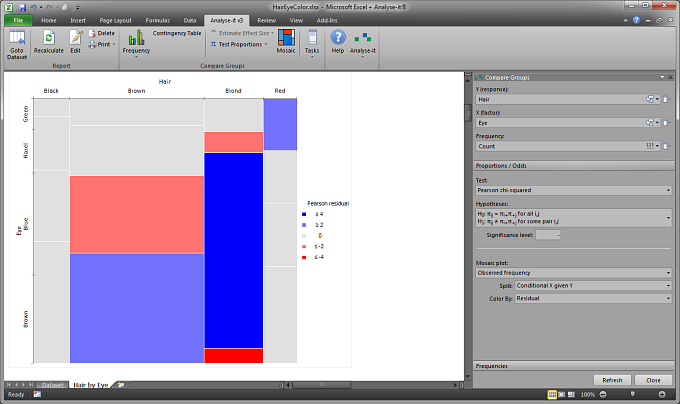Screen dimensions: 680x404
Task: Open the Test Pearson chi-squared dropdown
Action: pyautogui.click(x=574, y=190)
